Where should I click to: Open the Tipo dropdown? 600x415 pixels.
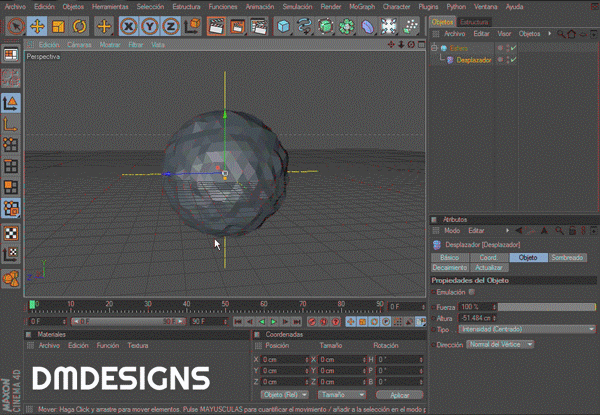pos(527,329)
